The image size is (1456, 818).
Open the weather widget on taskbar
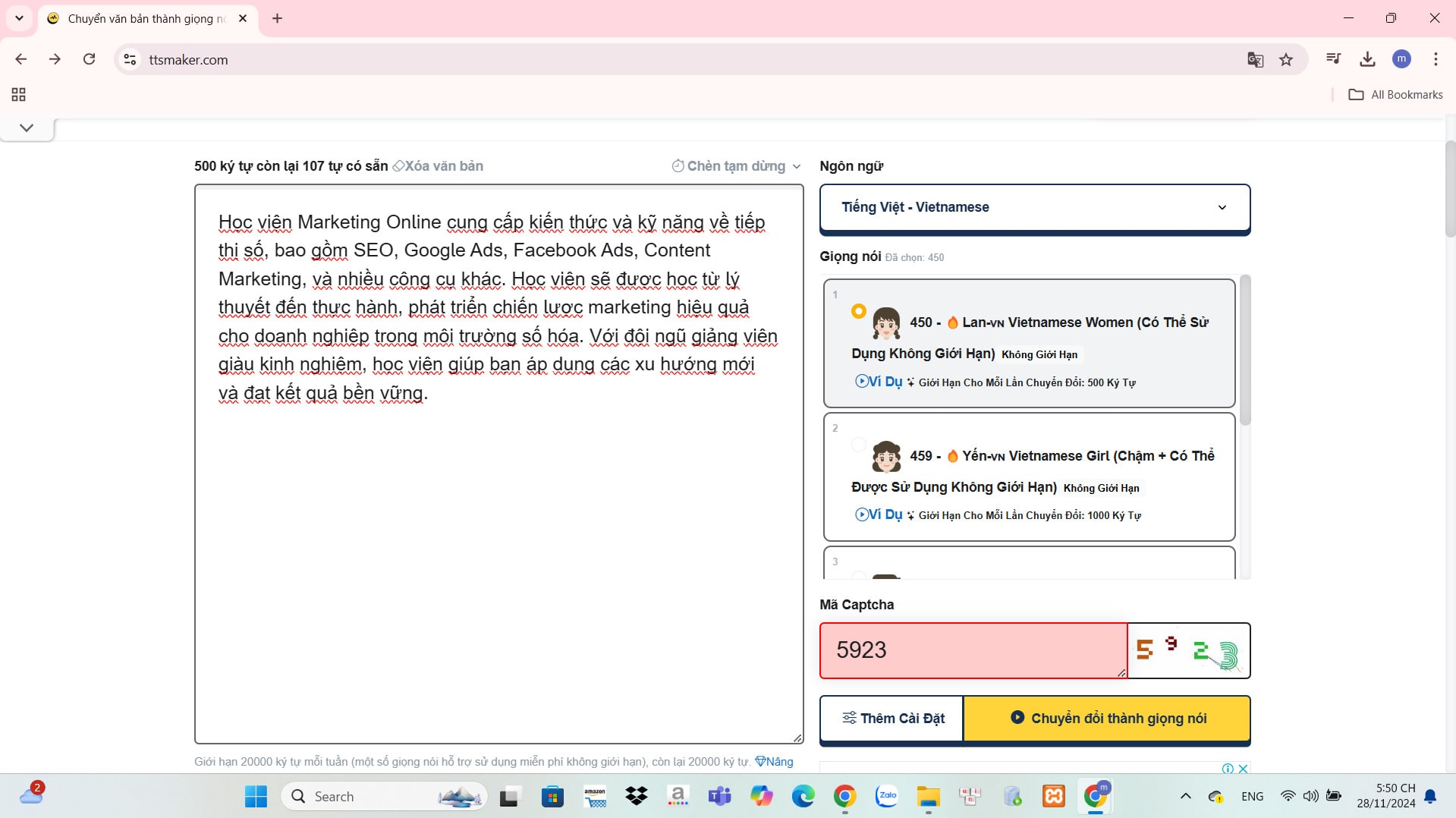tap(32, 794)
